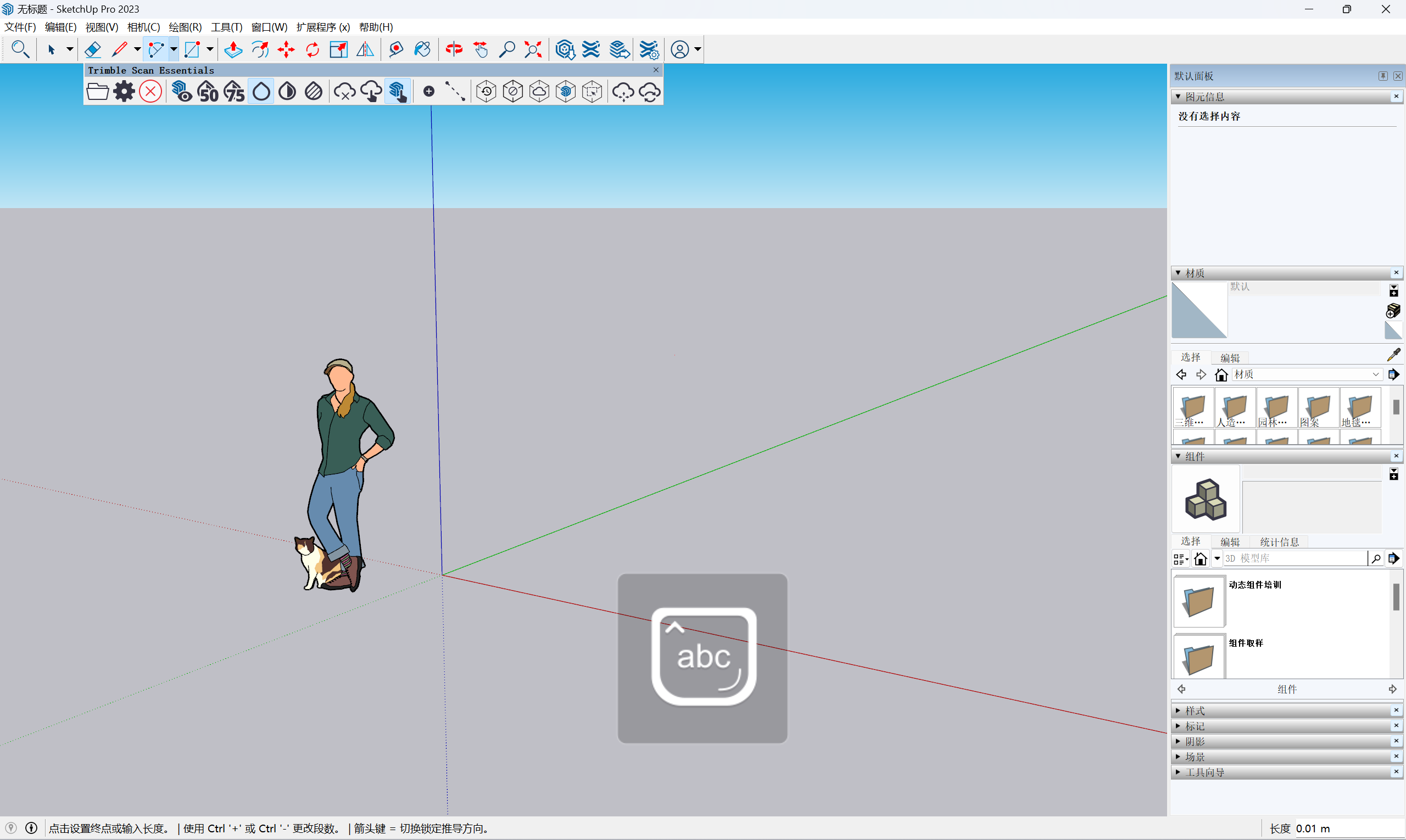The width and height of the screenshot is (1406, 840).
Task: Click the default material preview swatch
Action: coord(1199,310)
